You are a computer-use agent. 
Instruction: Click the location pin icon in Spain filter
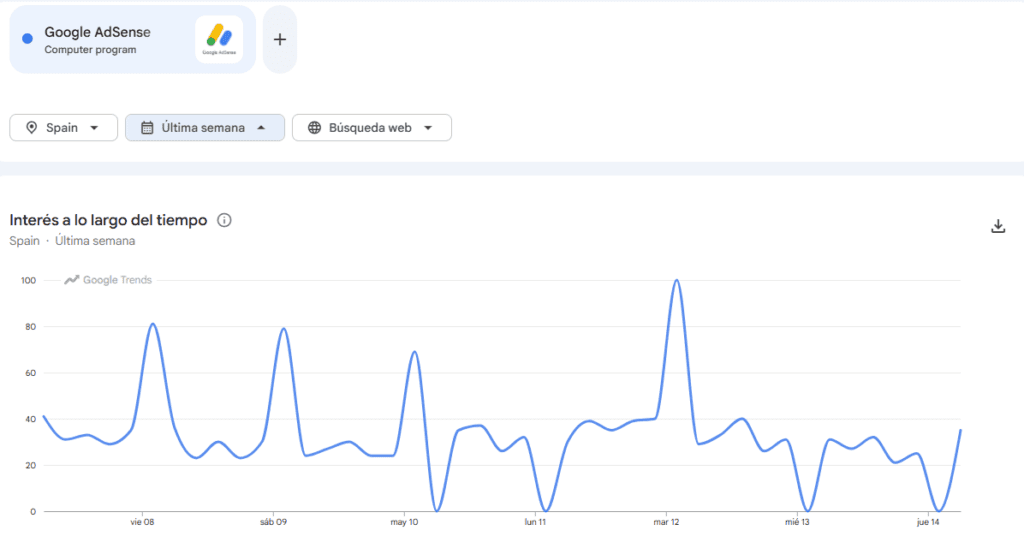(x=31, y=128)
